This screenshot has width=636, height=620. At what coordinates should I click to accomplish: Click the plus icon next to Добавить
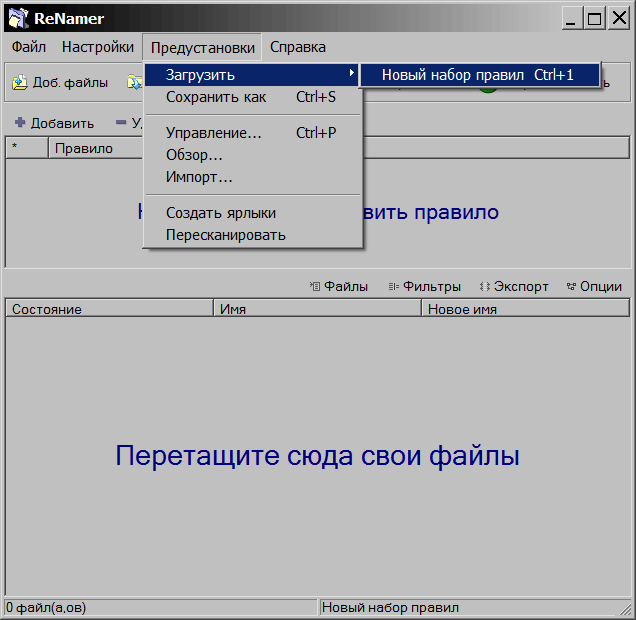pyautogui.click(x=19, y=123)
